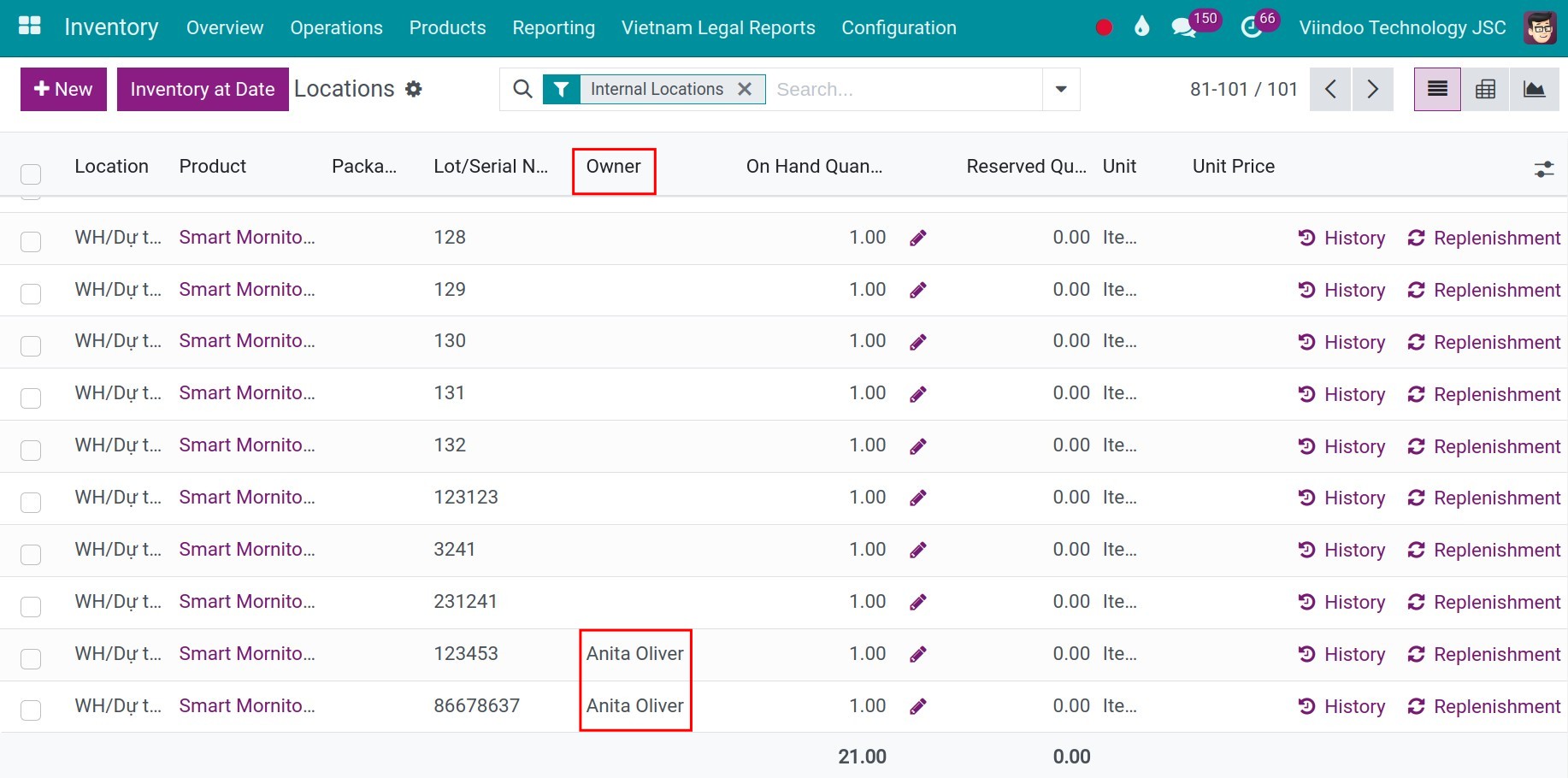Edit quantity pencil for lot 3241
This screenshot has height=778, width=1568.
[918, 551]
